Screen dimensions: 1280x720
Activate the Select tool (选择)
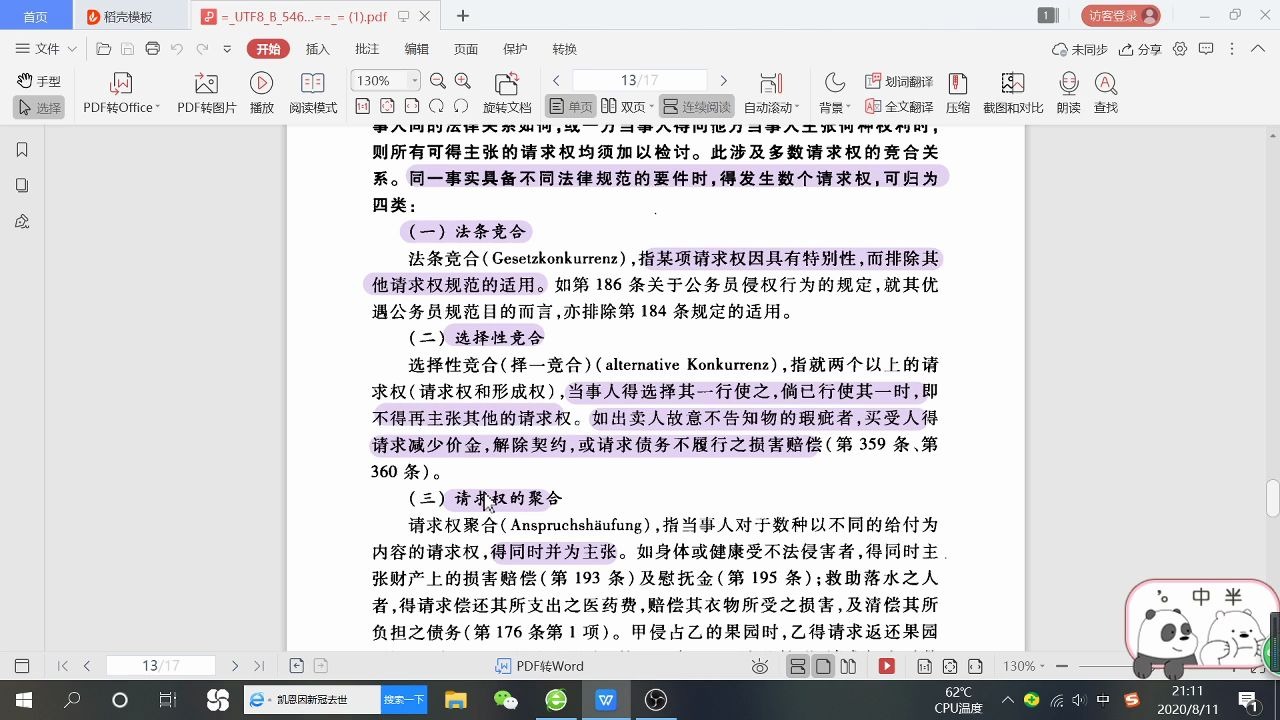pyautogui.click(x=39, y=107)
